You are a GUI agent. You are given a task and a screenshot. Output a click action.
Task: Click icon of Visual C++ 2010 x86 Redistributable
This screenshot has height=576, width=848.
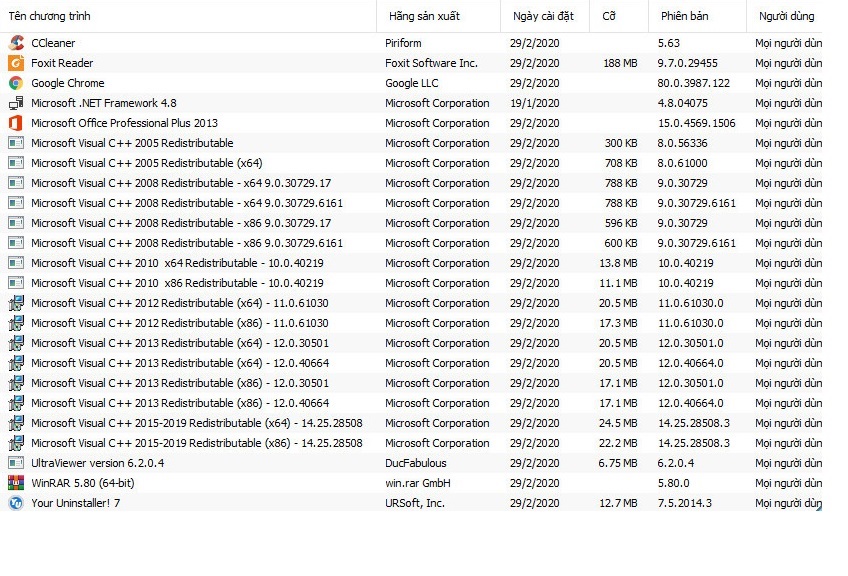click(16, 283)
